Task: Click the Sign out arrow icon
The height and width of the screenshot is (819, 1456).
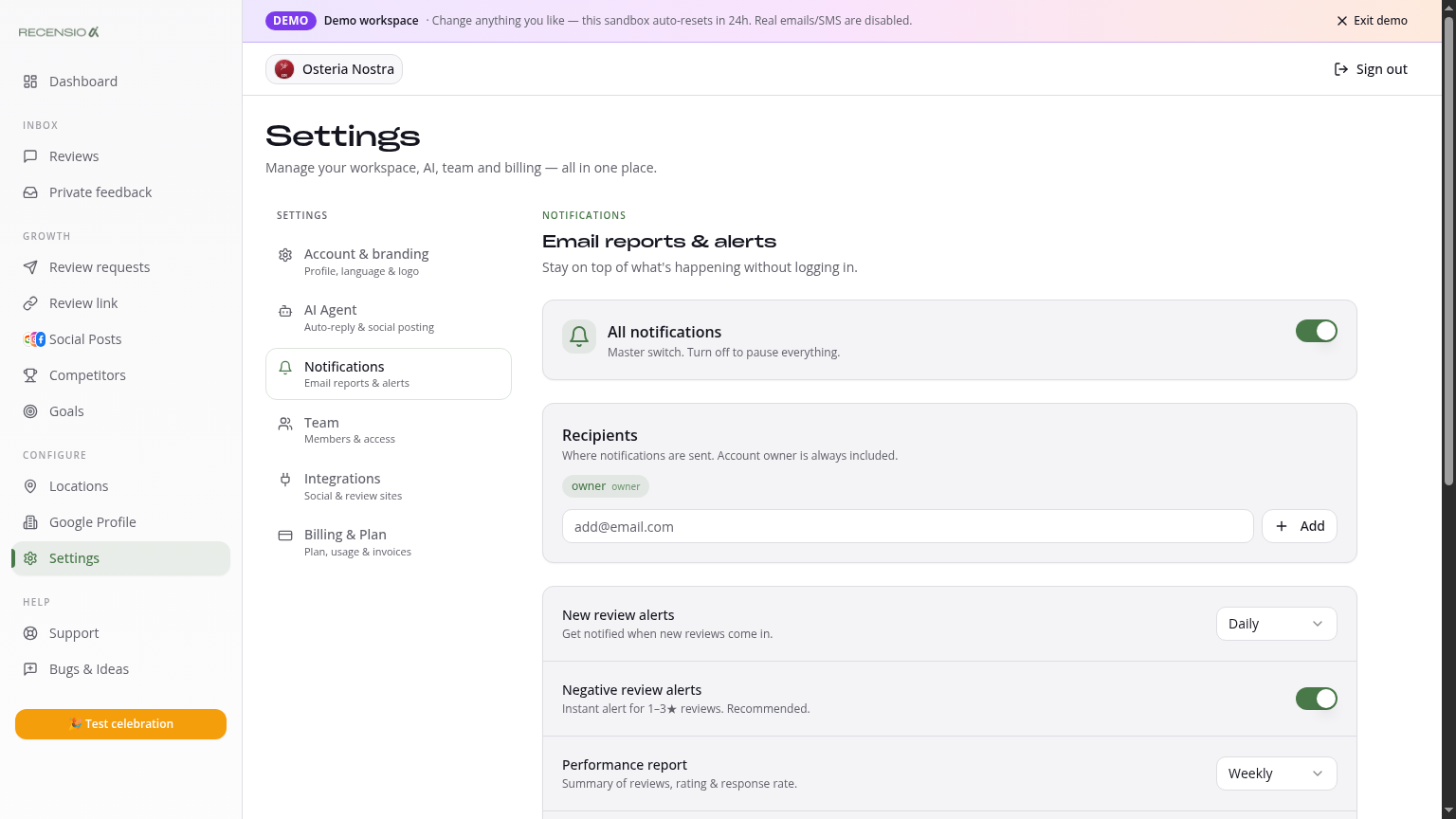Action: point(1341,69)
